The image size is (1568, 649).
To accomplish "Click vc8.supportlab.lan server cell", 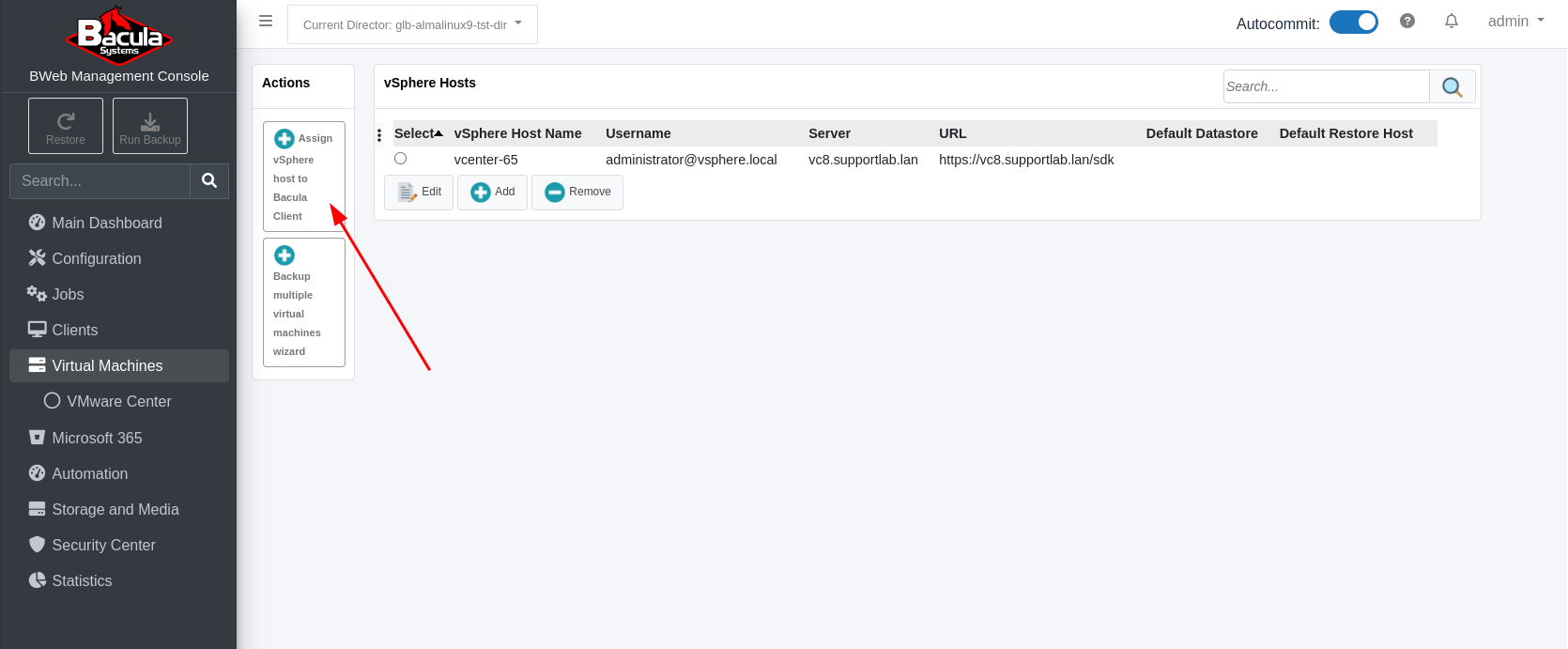I will 864,160.
